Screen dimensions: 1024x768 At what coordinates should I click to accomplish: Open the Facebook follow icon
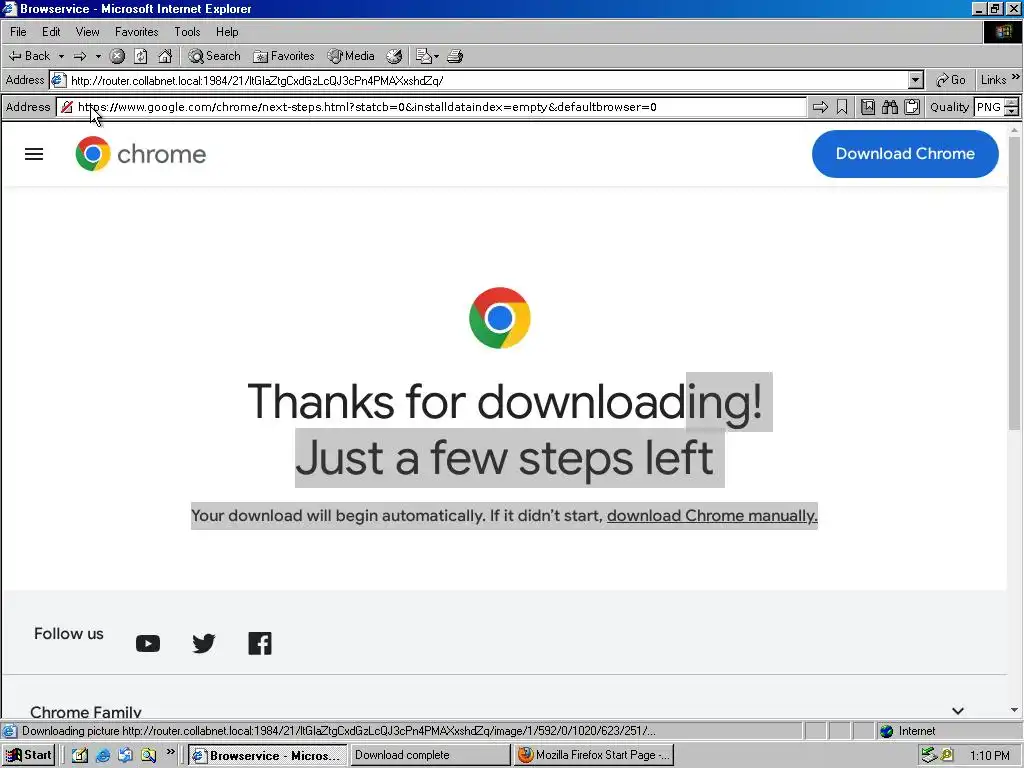[260, 643]
